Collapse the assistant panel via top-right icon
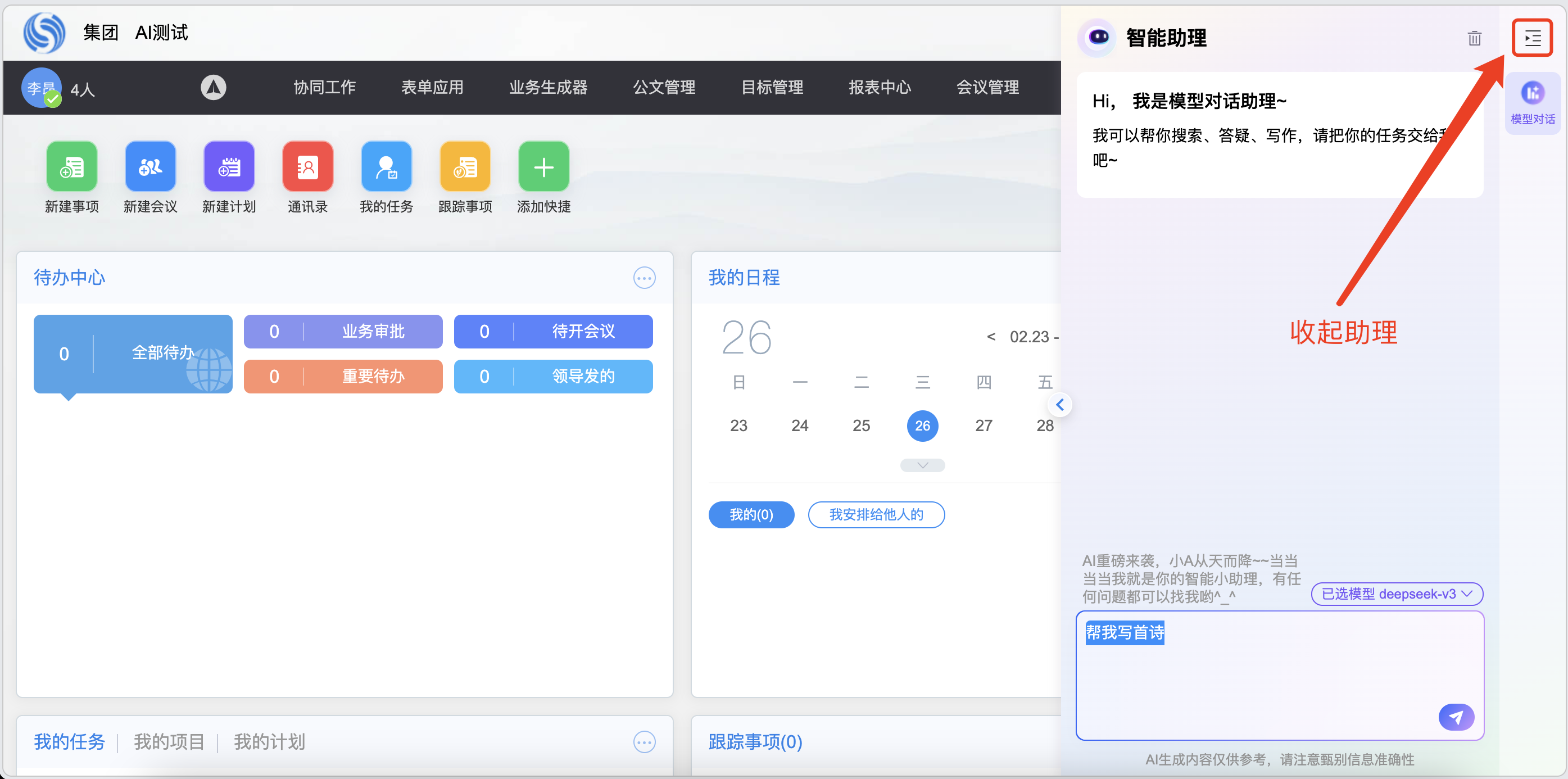 [1532, 38]
